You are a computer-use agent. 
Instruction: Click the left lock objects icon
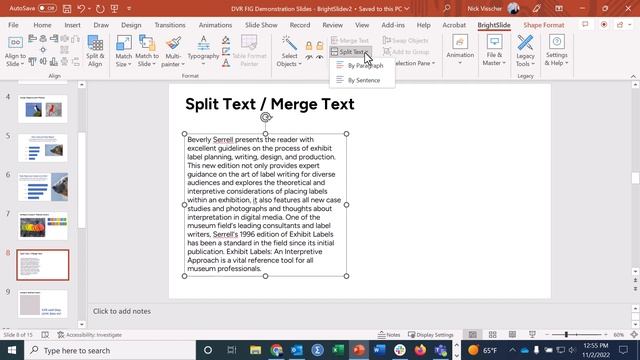click(309, 45)
